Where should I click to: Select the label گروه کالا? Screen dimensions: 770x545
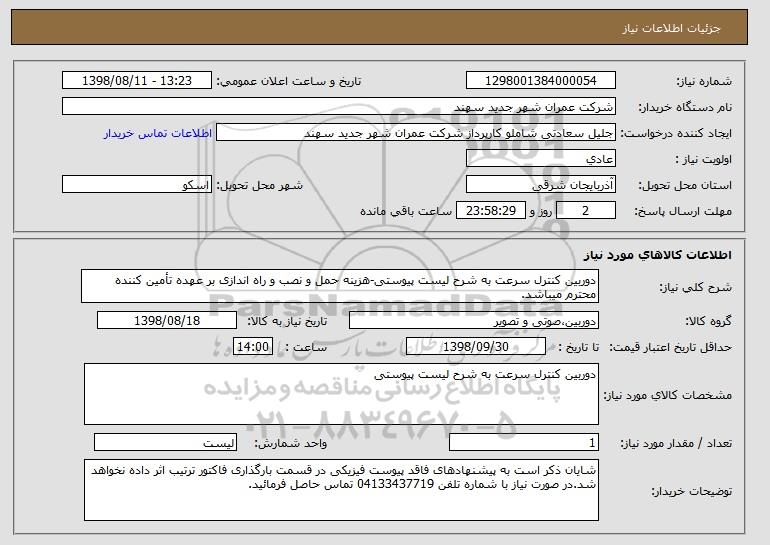coord(709,322)
